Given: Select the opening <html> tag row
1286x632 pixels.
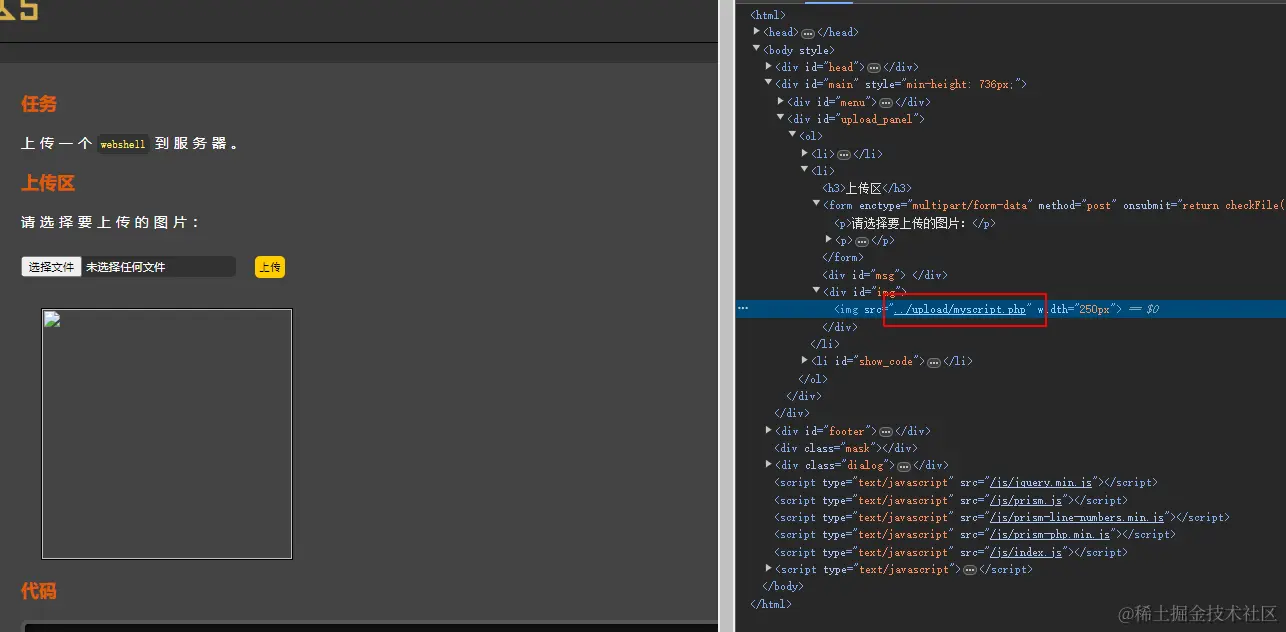Looking at the screenshot, I should (768, 15).
